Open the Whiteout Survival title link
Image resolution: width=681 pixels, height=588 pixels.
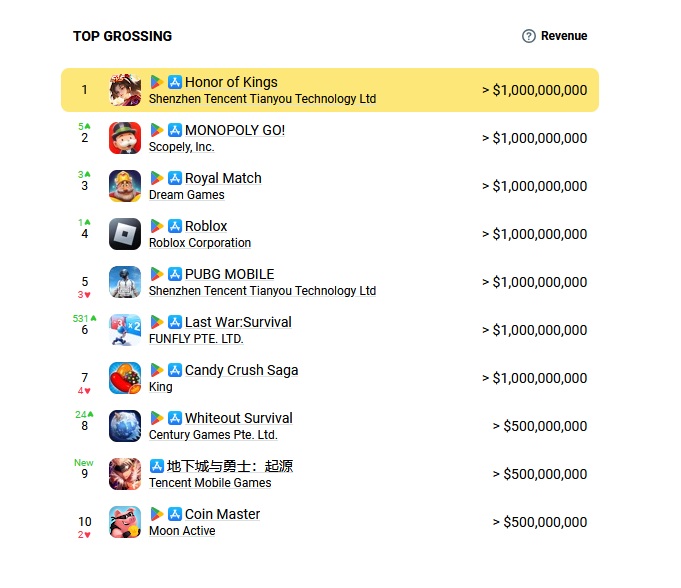coord(238,418)
